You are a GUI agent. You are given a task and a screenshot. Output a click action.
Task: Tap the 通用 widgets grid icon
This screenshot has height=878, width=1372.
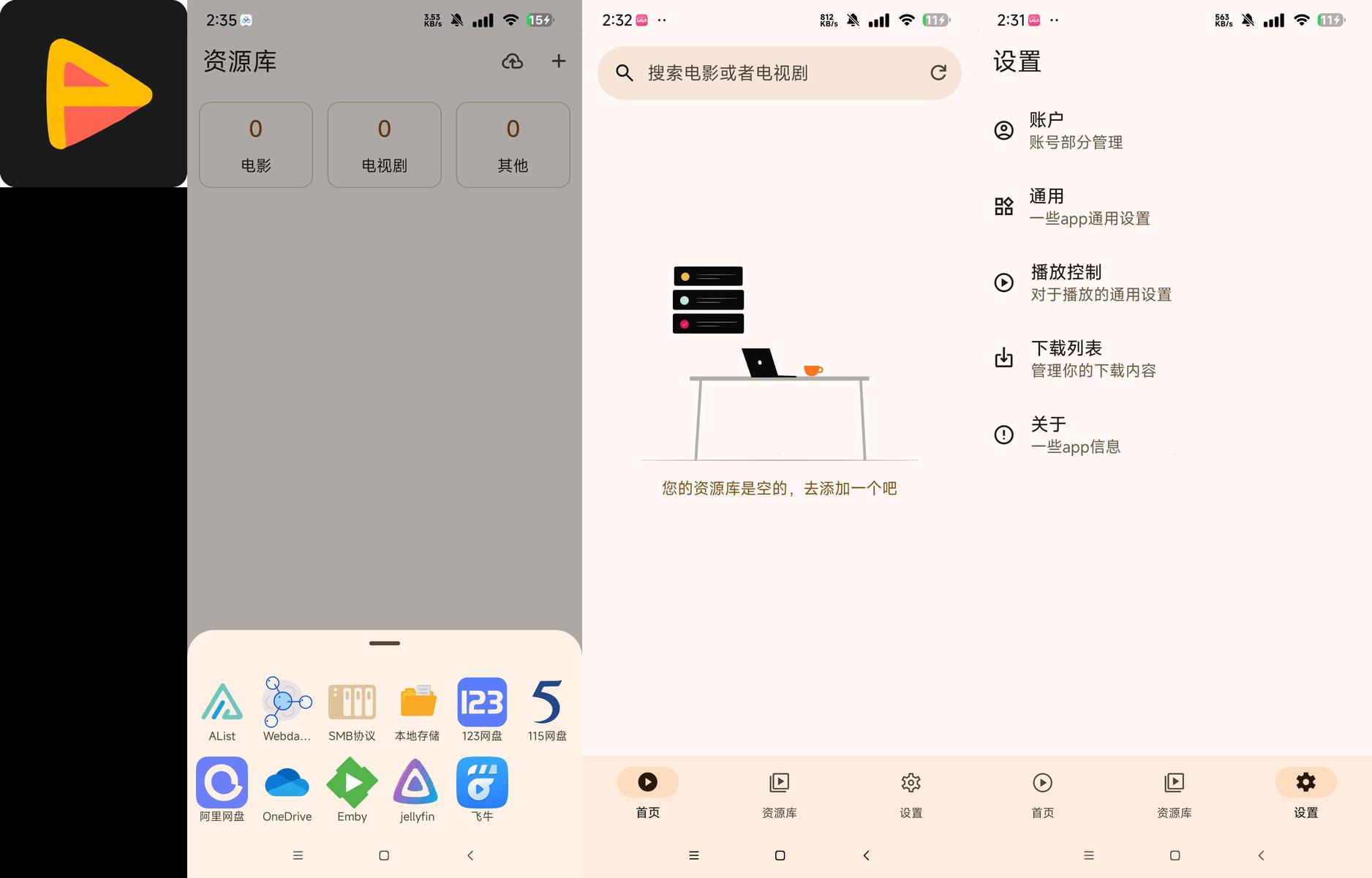1004,206
